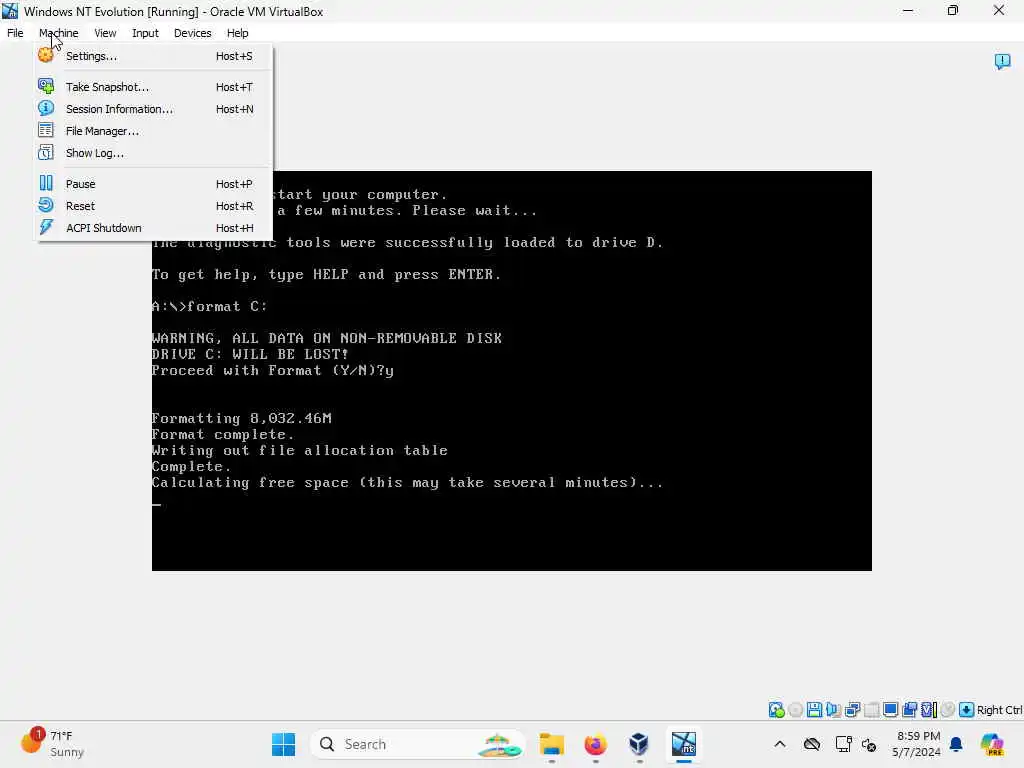
Task: Click the V chip virtualization status icon
Action: pyautogui.click(x=929, y=709)
